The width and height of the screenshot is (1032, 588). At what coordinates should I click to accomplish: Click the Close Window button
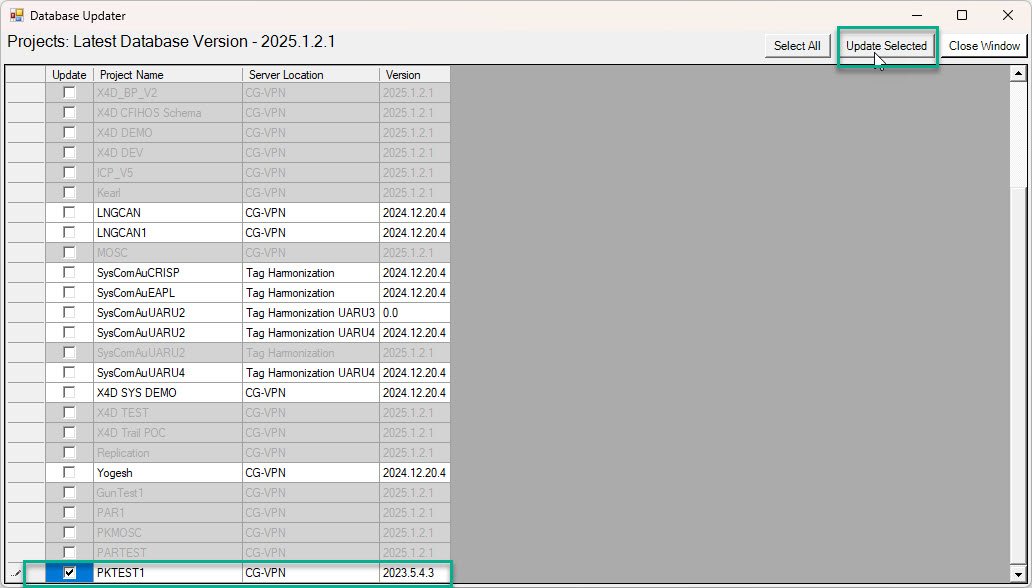tap(984, 46)
